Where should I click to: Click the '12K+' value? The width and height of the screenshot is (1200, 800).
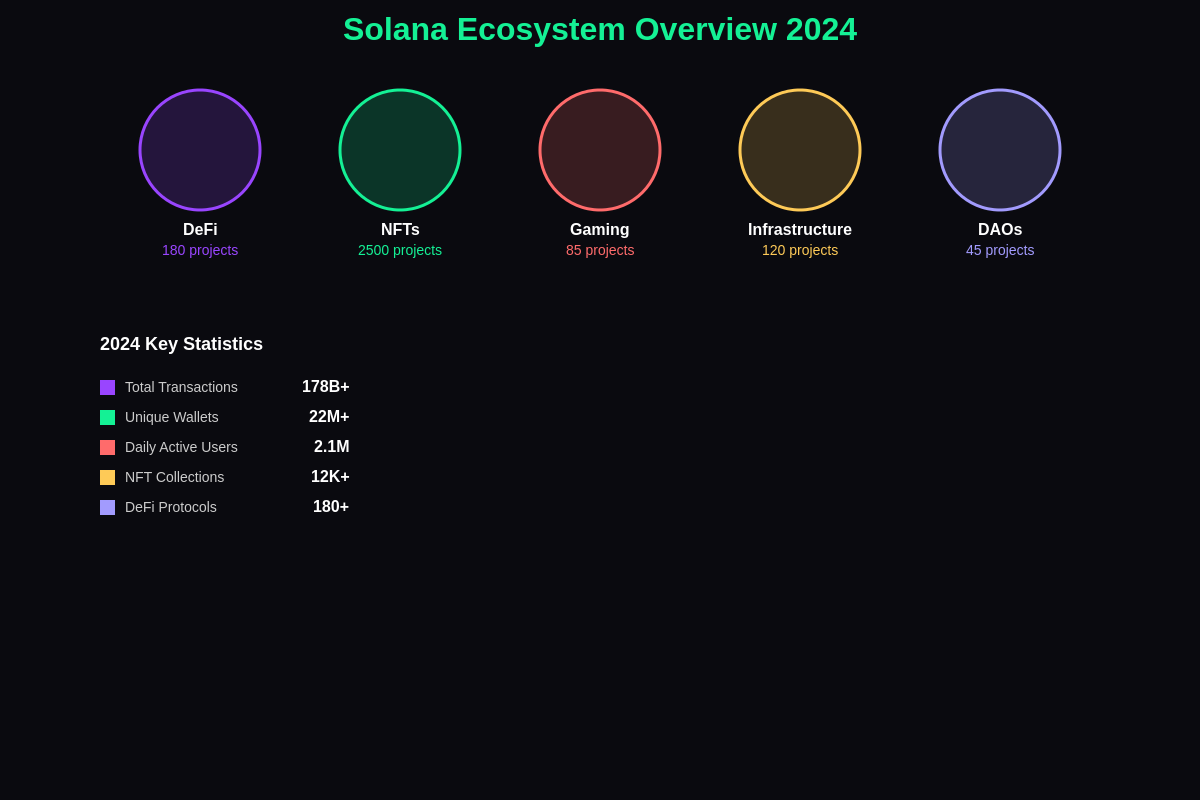point(330,477)
